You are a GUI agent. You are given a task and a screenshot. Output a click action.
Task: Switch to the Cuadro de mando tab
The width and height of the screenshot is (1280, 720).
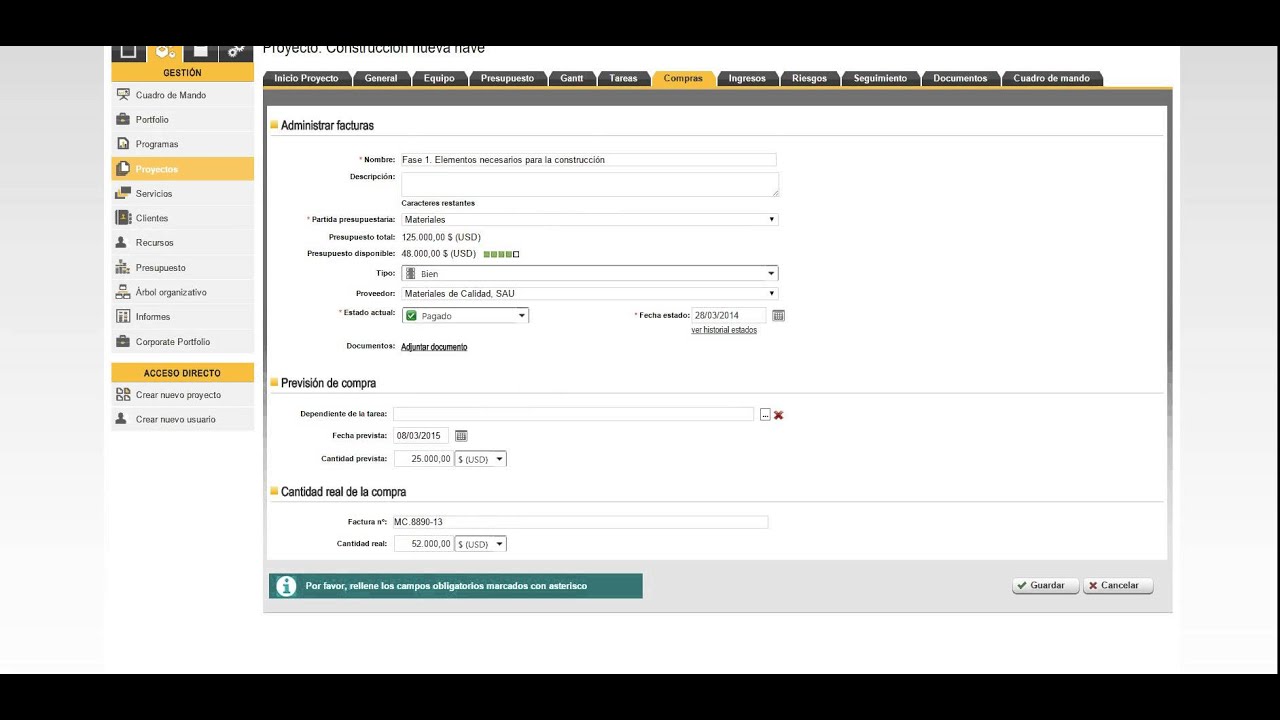pyautogui.click(x=1051, y=78)
